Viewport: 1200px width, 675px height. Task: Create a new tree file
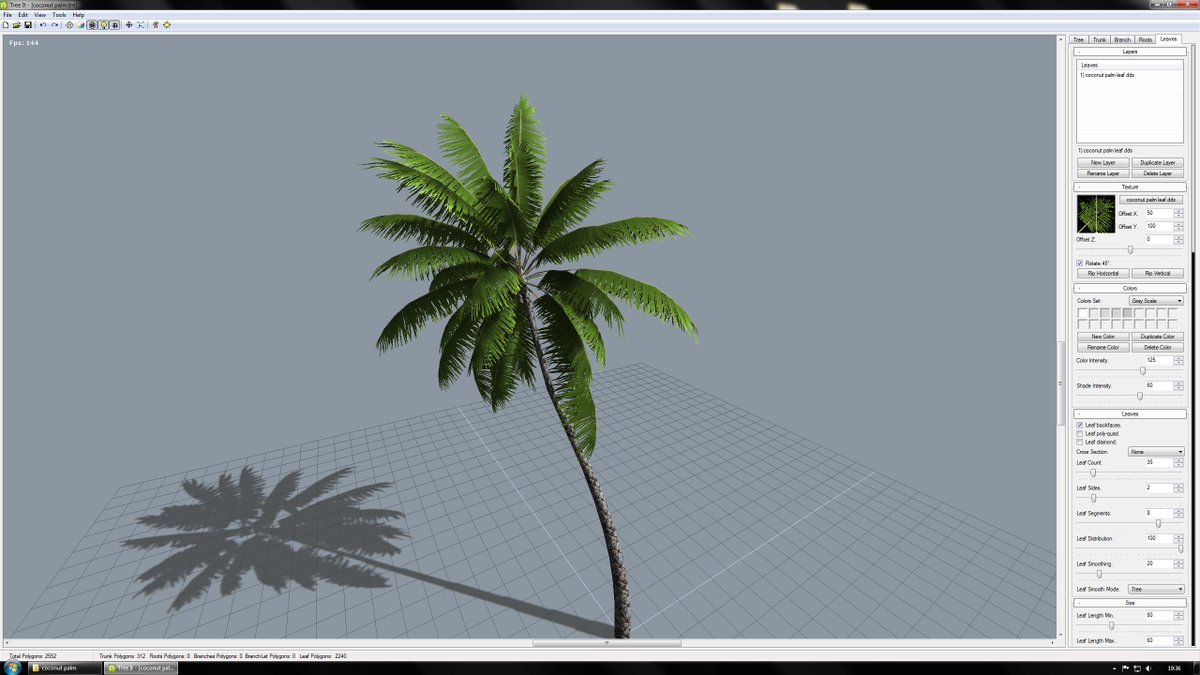[x=6, y=25]
